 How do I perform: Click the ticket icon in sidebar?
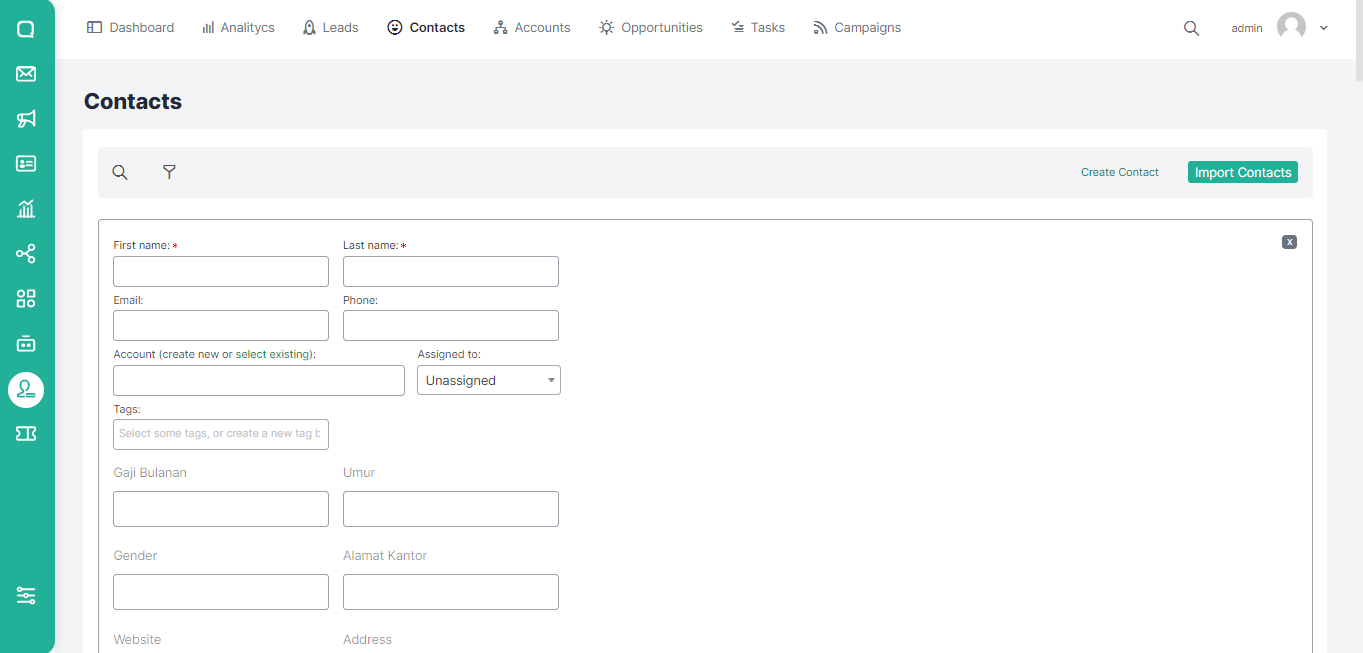pyautogui.click(x=26, y=433)
